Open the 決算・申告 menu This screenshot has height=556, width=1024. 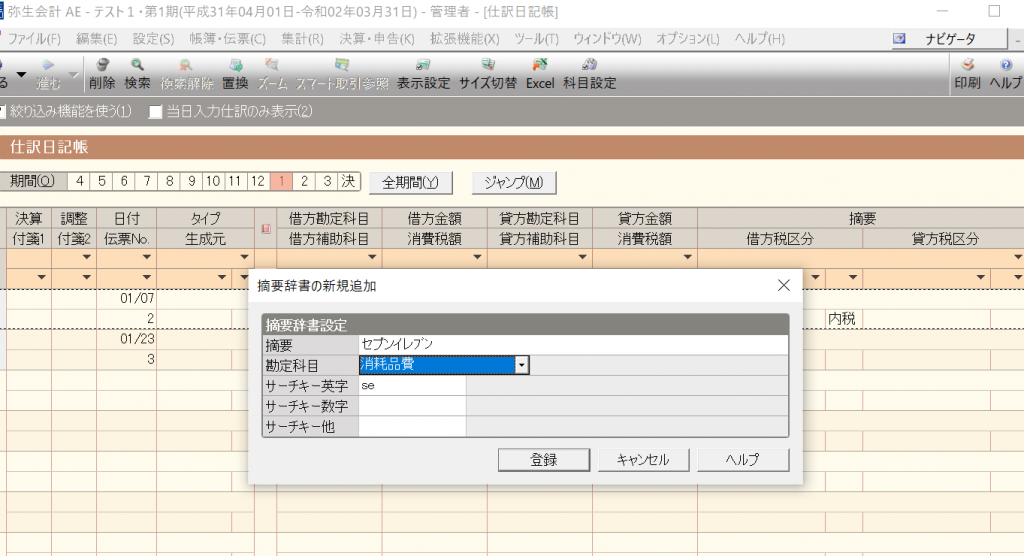376,39
